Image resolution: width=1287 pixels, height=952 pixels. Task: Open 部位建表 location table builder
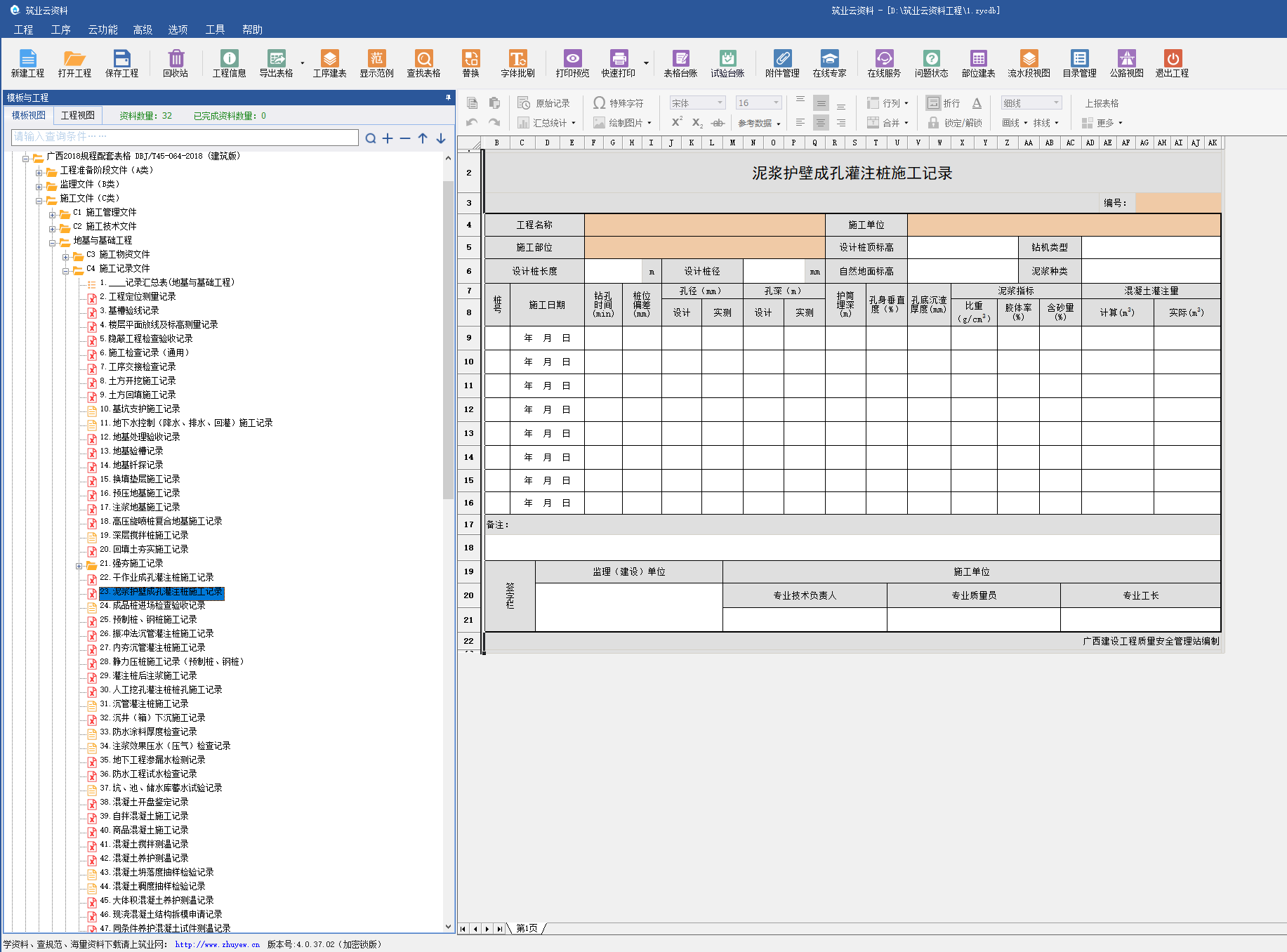point(978,63)
